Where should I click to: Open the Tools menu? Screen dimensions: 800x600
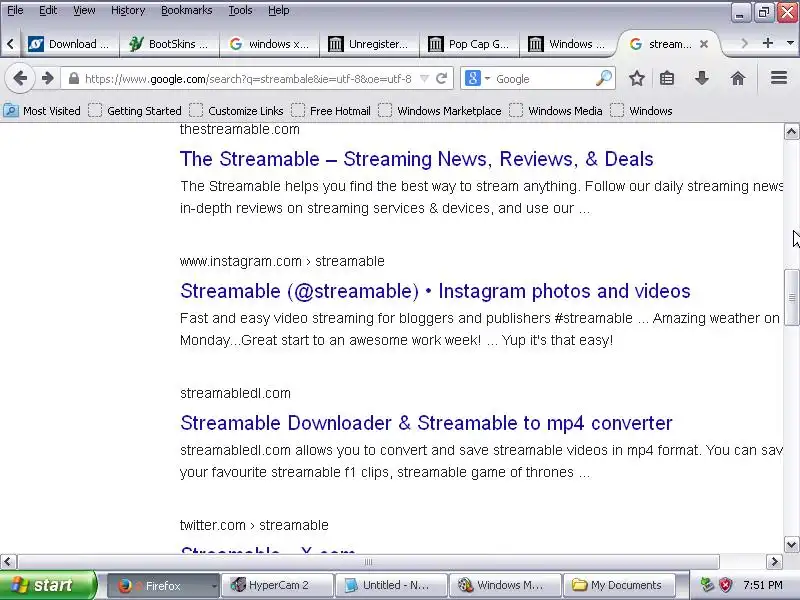(240, 10)
